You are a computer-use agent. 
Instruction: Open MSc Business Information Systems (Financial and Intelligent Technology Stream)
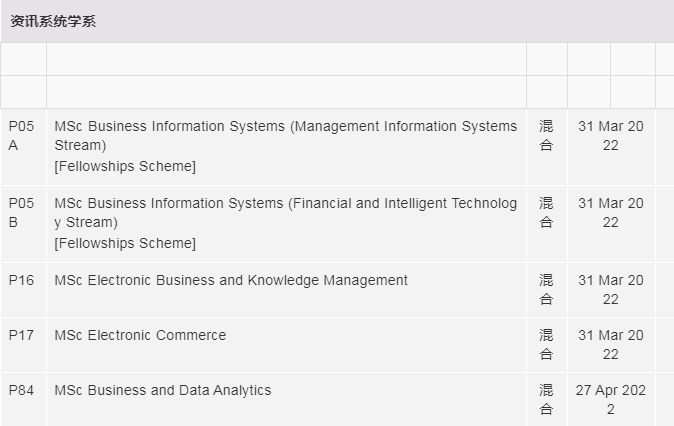point(285,212)
